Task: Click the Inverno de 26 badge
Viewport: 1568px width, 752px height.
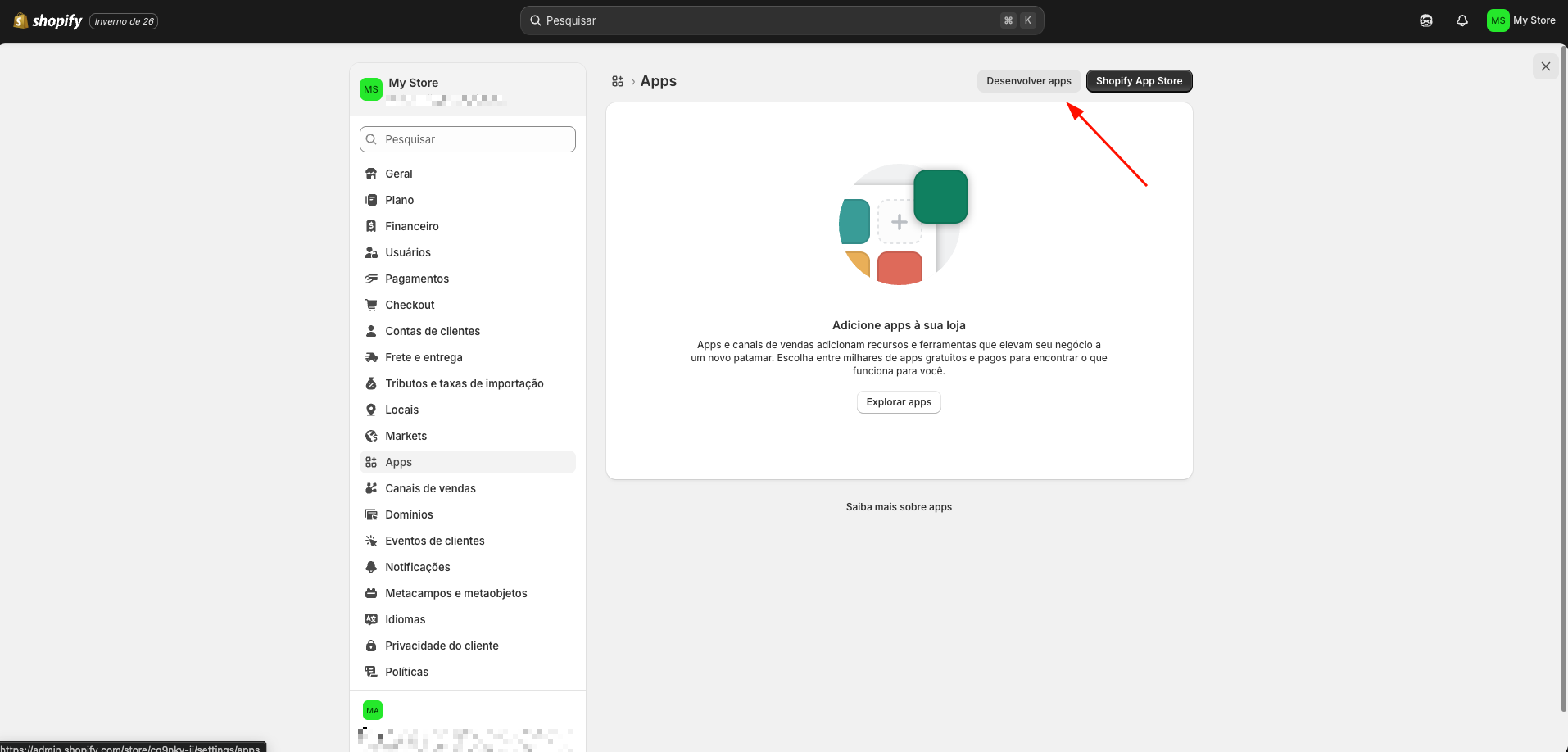Action: tap(124, 21)
